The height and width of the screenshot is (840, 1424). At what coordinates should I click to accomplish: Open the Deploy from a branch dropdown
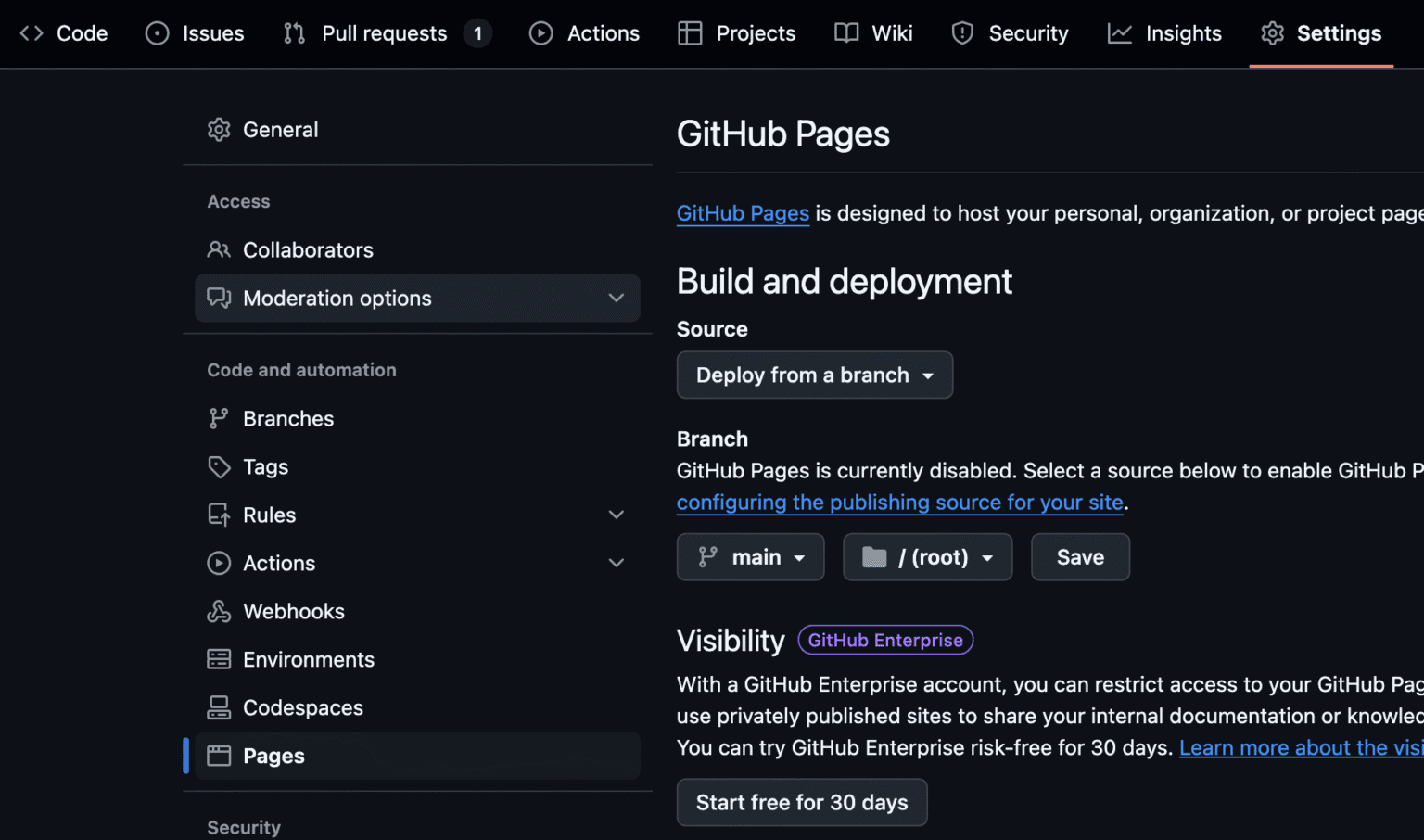tap(814, 375)
